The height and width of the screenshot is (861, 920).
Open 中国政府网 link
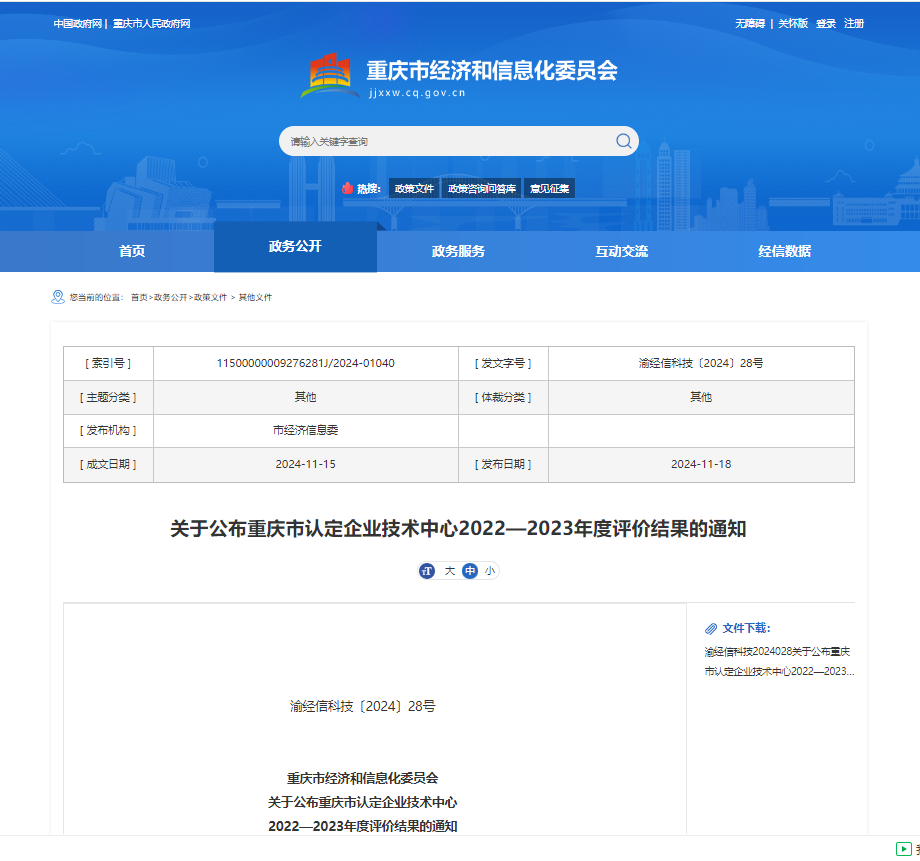(x=77, y=23)
